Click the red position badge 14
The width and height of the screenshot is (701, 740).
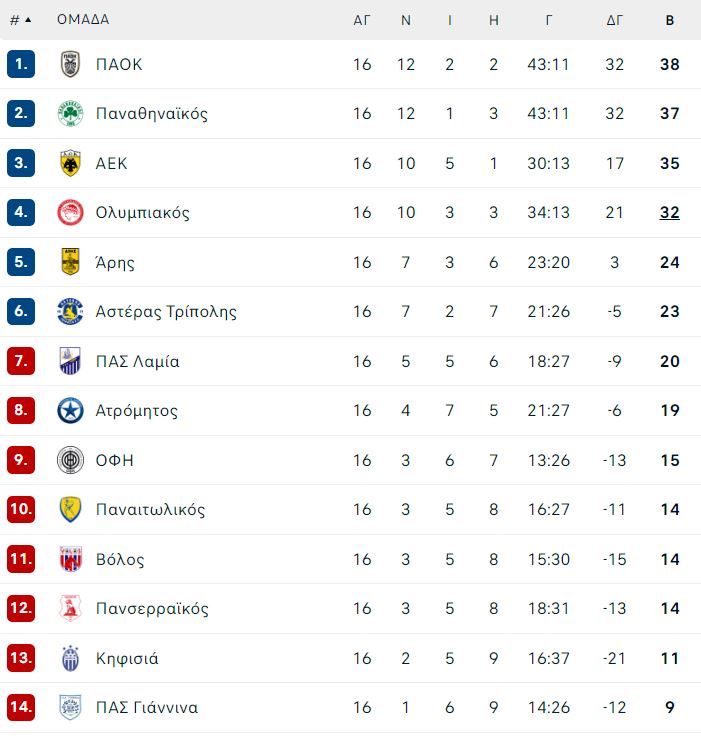pyautogui.click(x=21, y=707)
